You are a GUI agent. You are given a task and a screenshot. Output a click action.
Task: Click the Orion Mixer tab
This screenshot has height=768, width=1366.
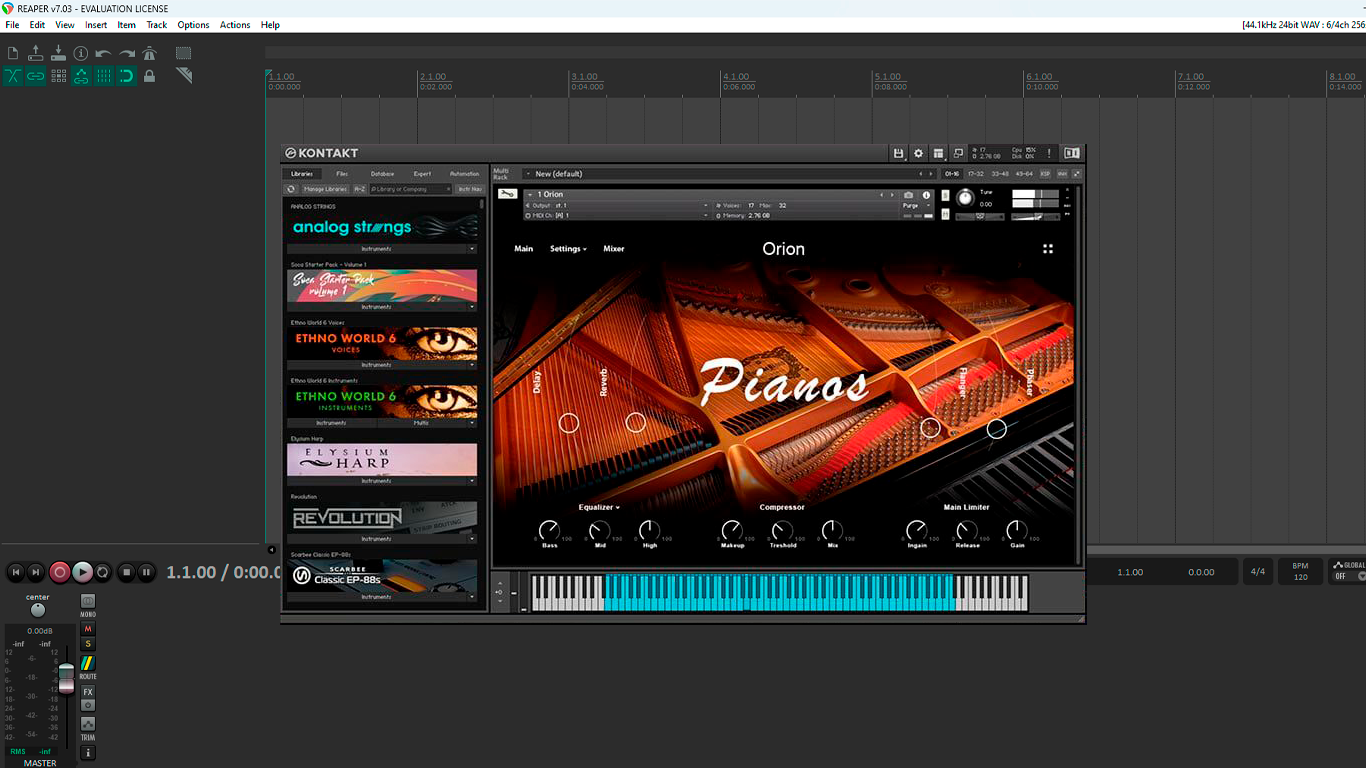[614, 249]
